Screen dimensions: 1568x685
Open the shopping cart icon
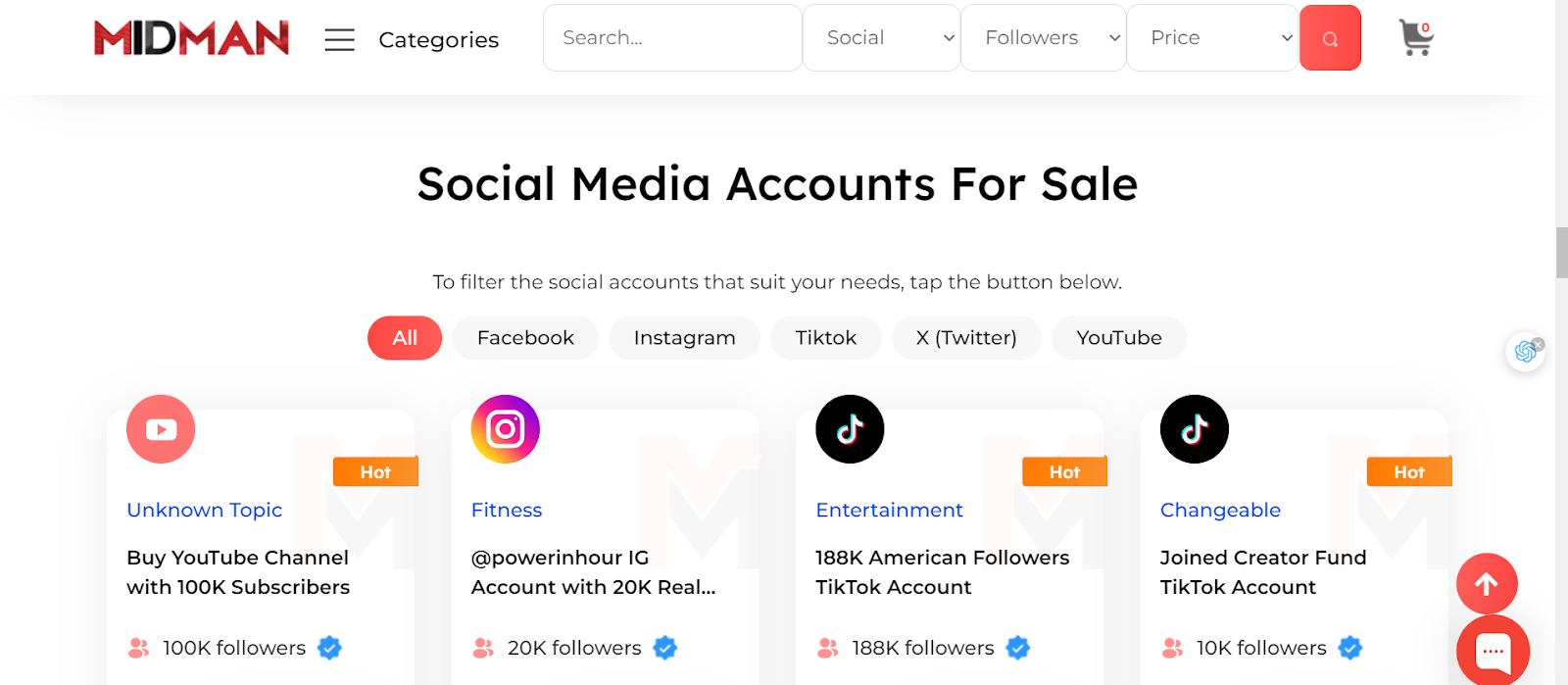(x=1415, y=38)
